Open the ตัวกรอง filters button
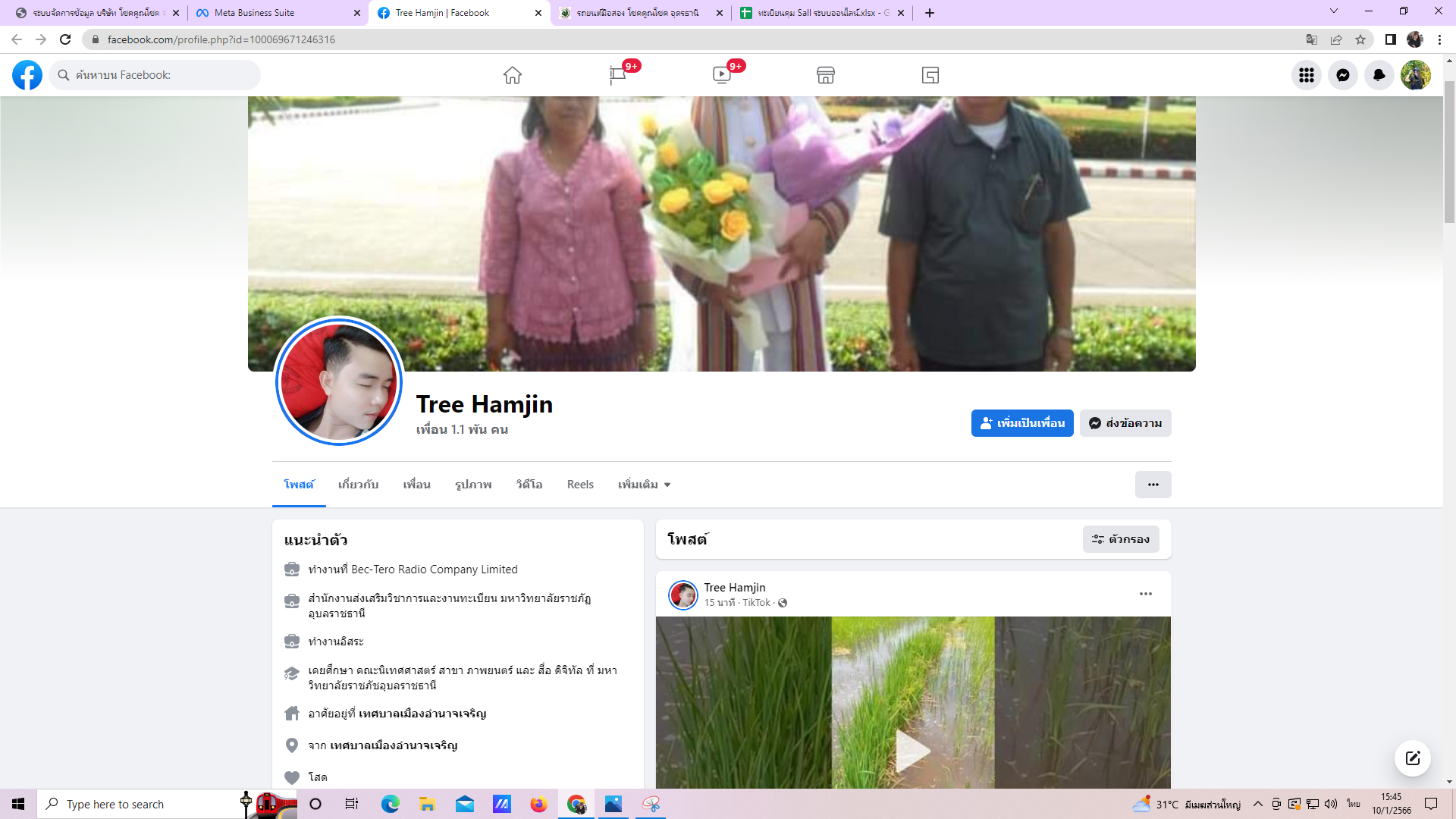 tap(1120, 539)
